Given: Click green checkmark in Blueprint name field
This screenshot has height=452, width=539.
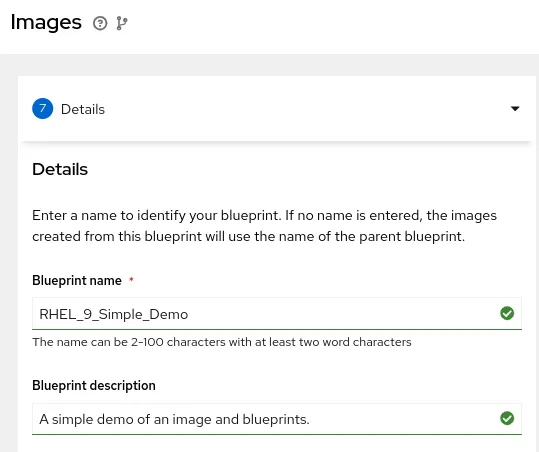Looking at the screenshot, I should [507, 313].
